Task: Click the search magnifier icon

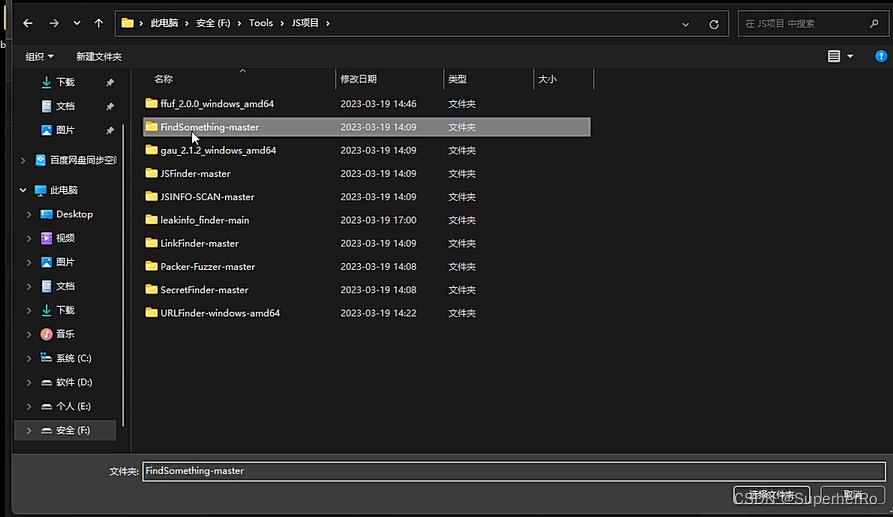Action: point(874,23)
